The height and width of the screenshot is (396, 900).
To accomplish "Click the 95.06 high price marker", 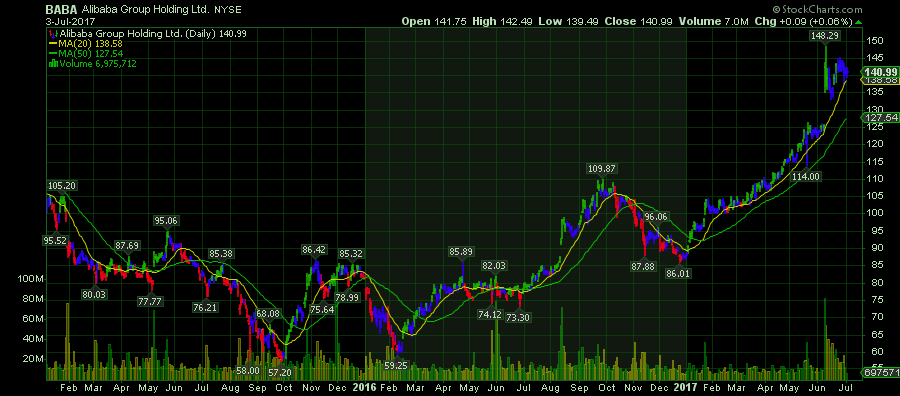I will pos(166,220).
